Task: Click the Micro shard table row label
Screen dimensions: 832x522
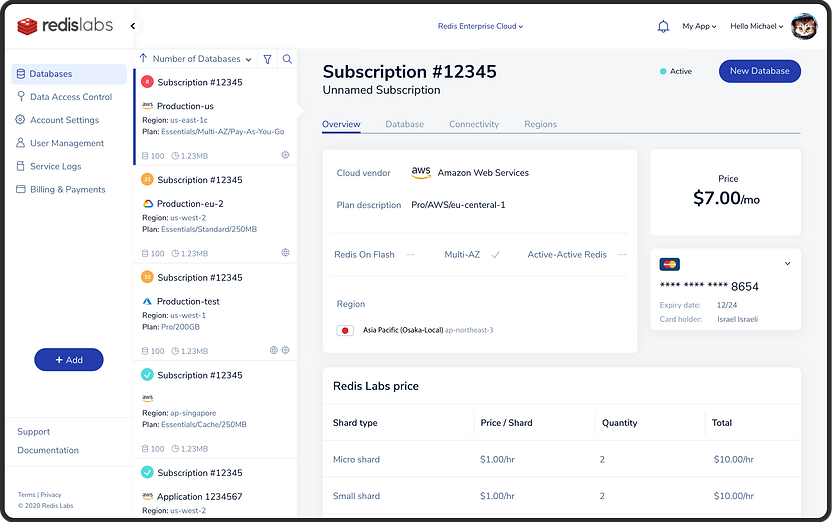Action: point(356,459)
